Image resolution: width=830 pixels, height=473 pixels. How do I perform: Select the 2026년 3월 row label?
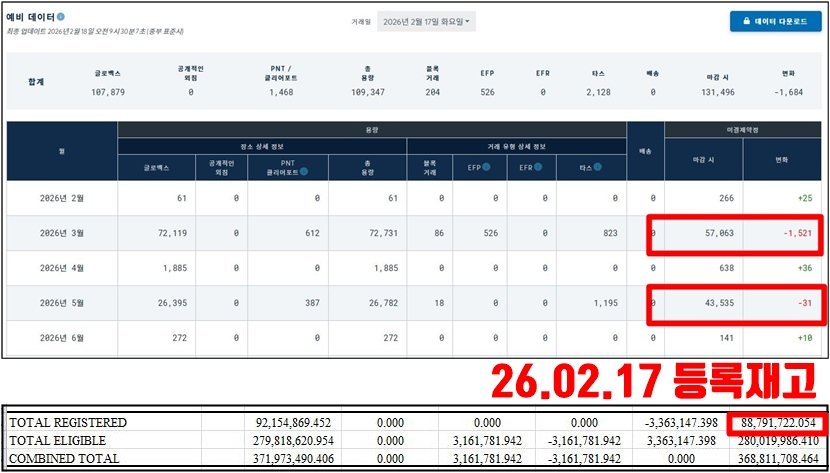click(62, 233)
